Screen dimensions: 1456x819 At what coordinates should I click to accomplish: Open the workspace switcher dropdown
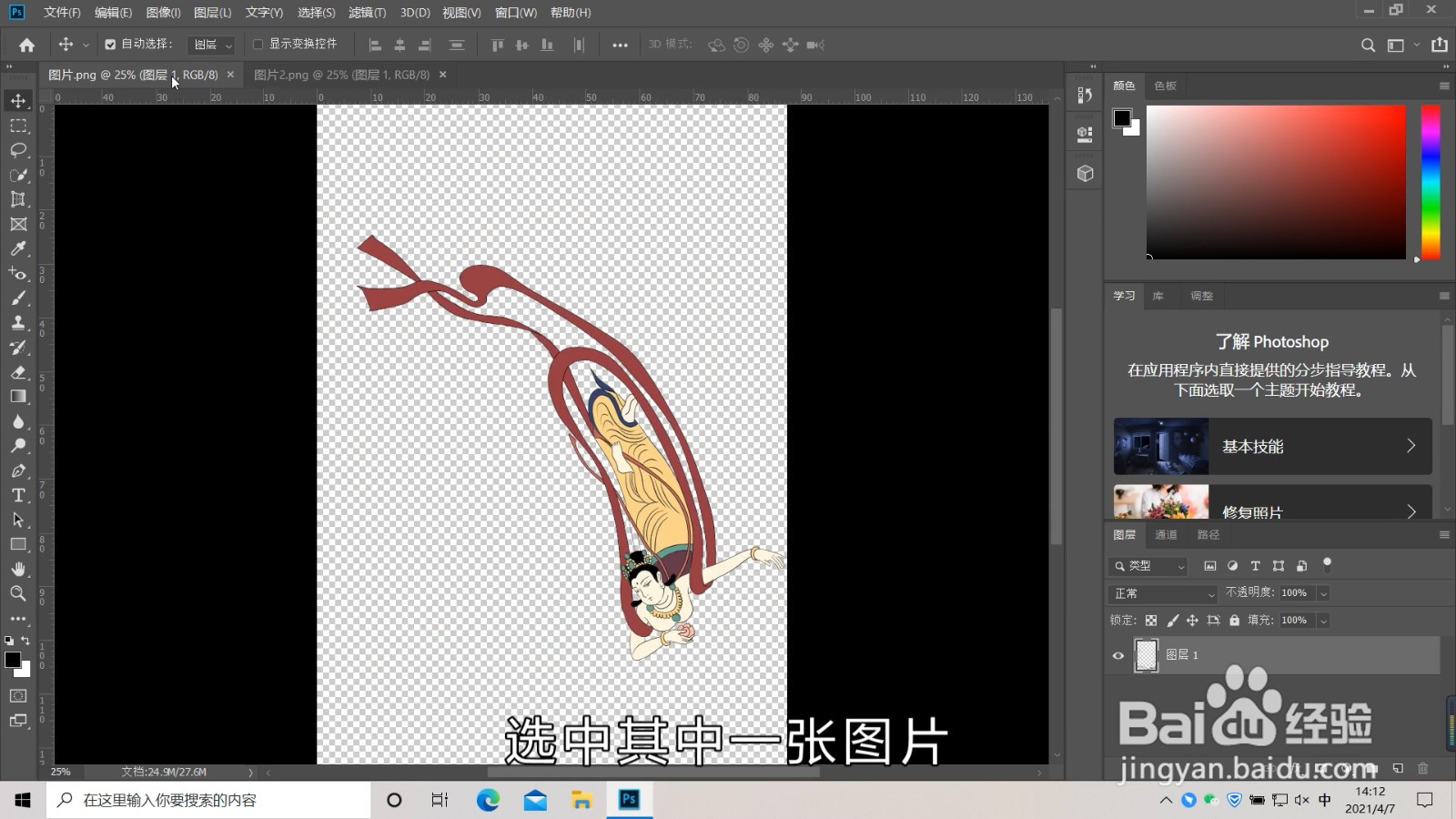coord(1402,45)
